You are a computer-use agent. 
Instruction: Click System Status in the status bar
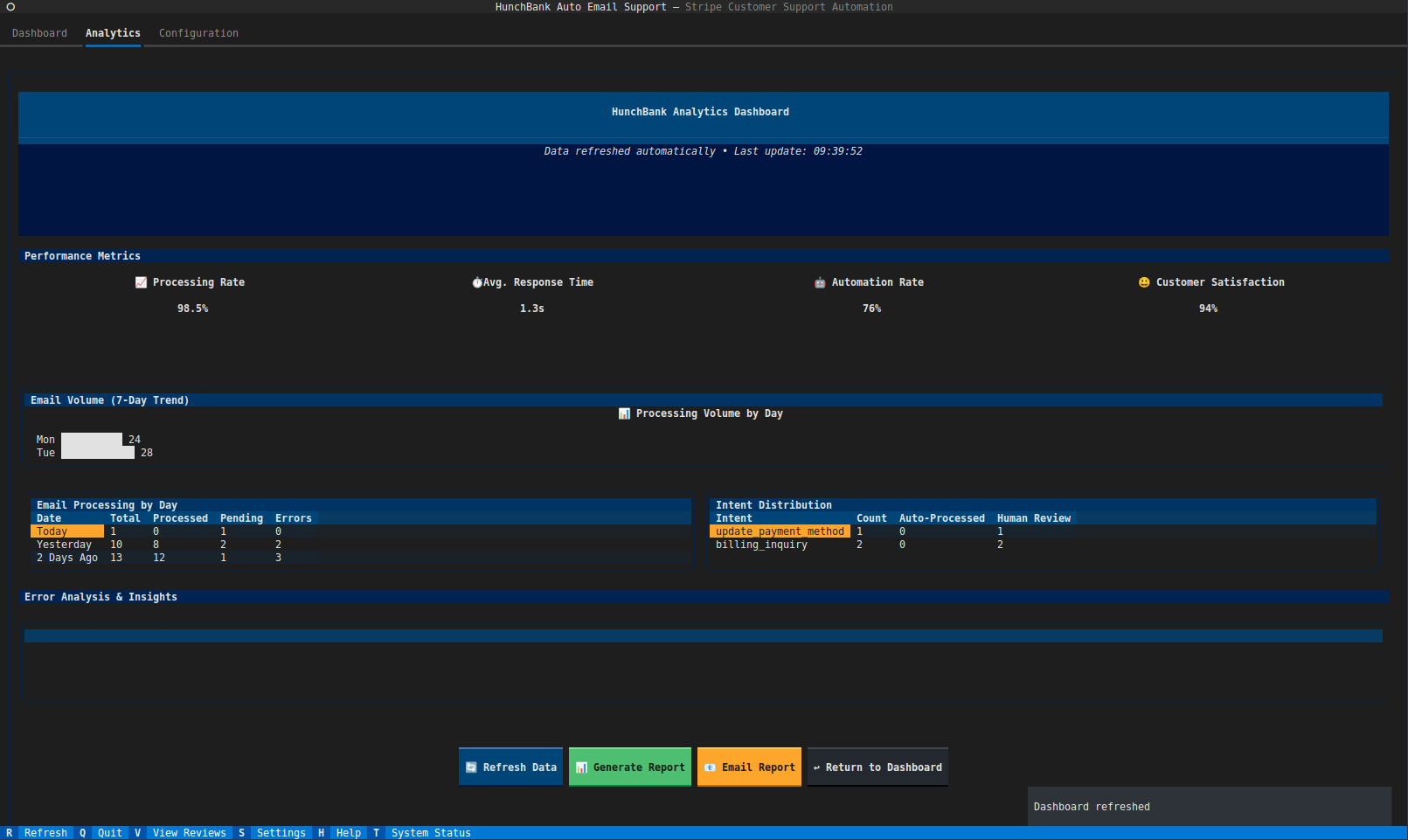tap(430, 832)
